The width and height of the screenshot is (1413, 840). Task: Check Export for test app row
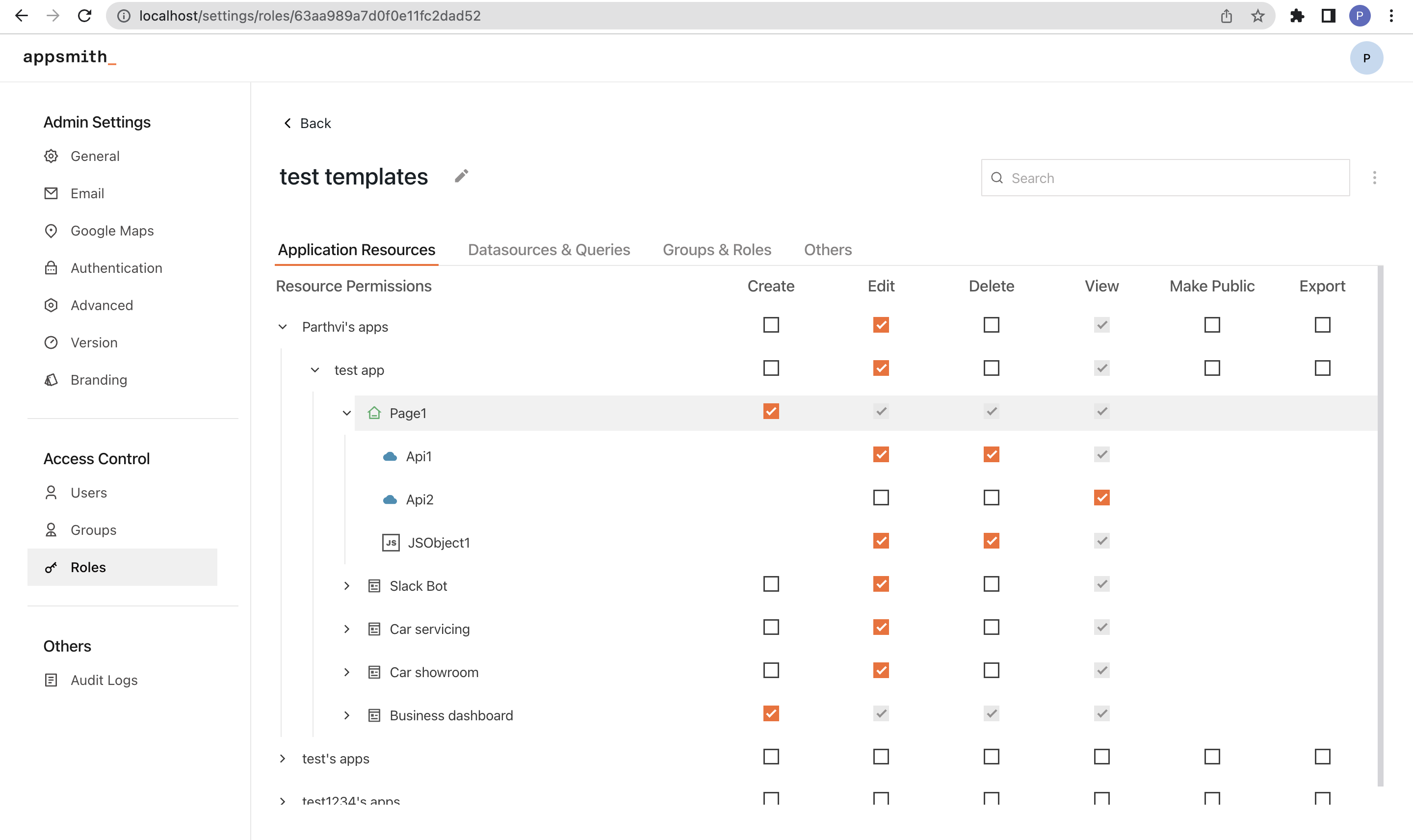[1322, 368]
